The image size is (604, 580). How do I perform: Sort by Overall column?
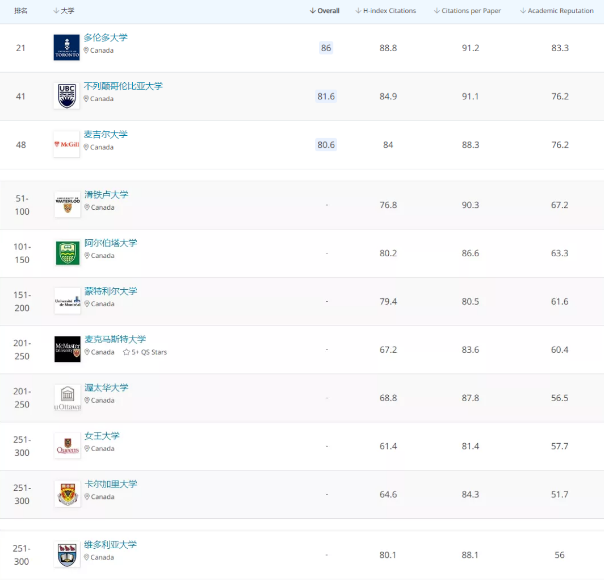(324, 11)
